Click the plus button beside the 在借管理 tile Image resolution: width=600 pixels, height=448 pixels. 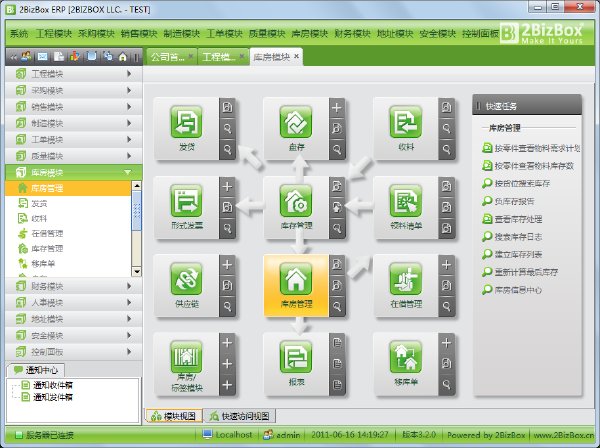pos(447,265)
